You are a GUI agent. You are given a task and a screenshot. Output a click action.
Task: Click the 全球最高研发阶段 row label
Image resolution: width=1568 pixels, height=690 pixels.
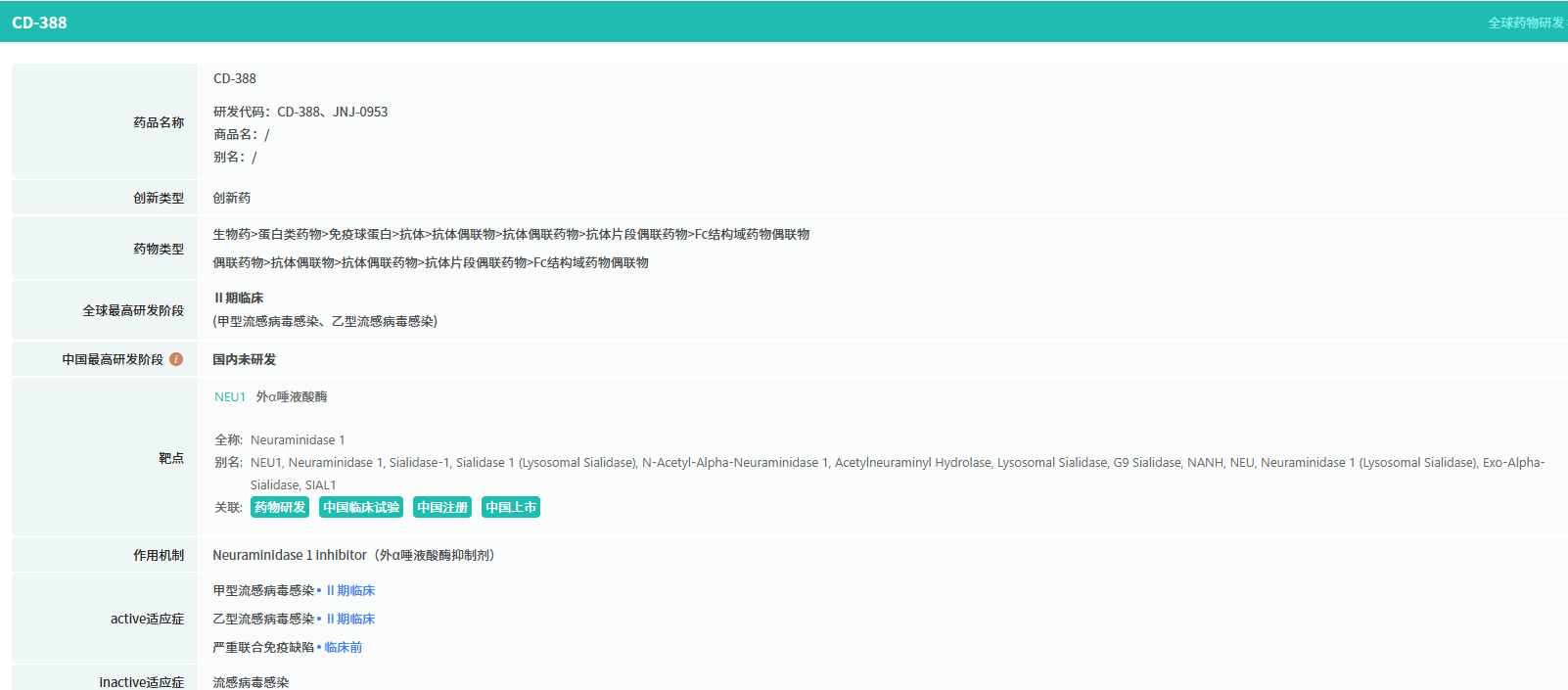pyautogui.click(x=133, y=310)
